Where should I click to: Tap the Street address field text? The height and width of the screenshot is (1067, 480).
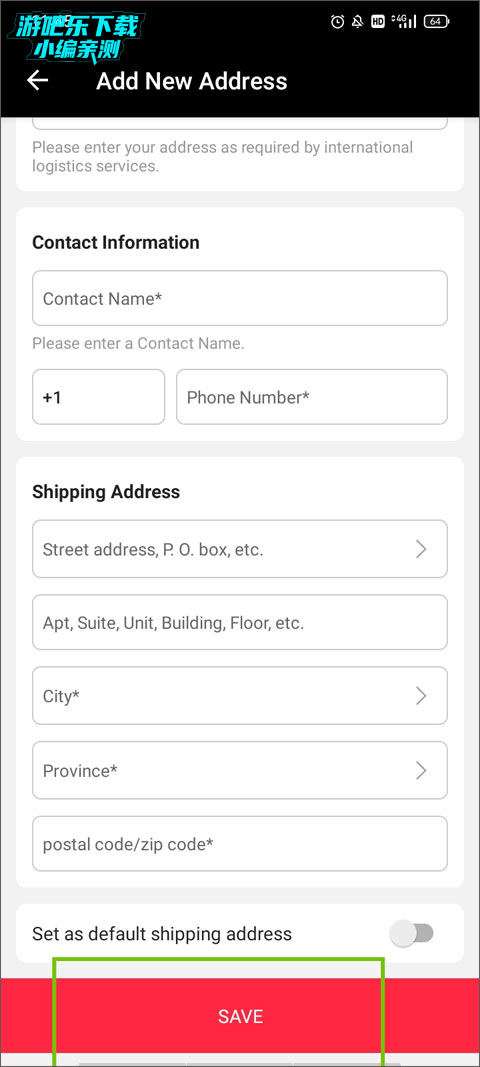(x=153, y=550)
